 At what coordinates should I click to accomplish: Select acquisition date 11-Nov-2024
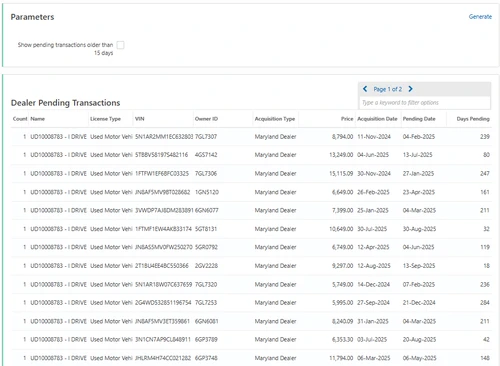(374, 137)
